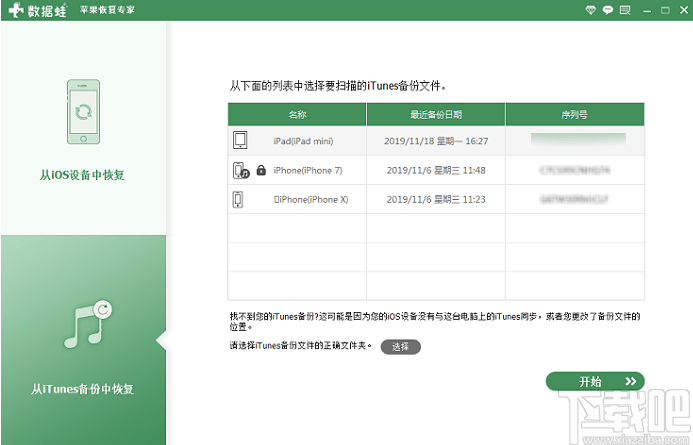Click the diamond VIP icon in title bar
The image size is (693, 445).
coord(590,10)
